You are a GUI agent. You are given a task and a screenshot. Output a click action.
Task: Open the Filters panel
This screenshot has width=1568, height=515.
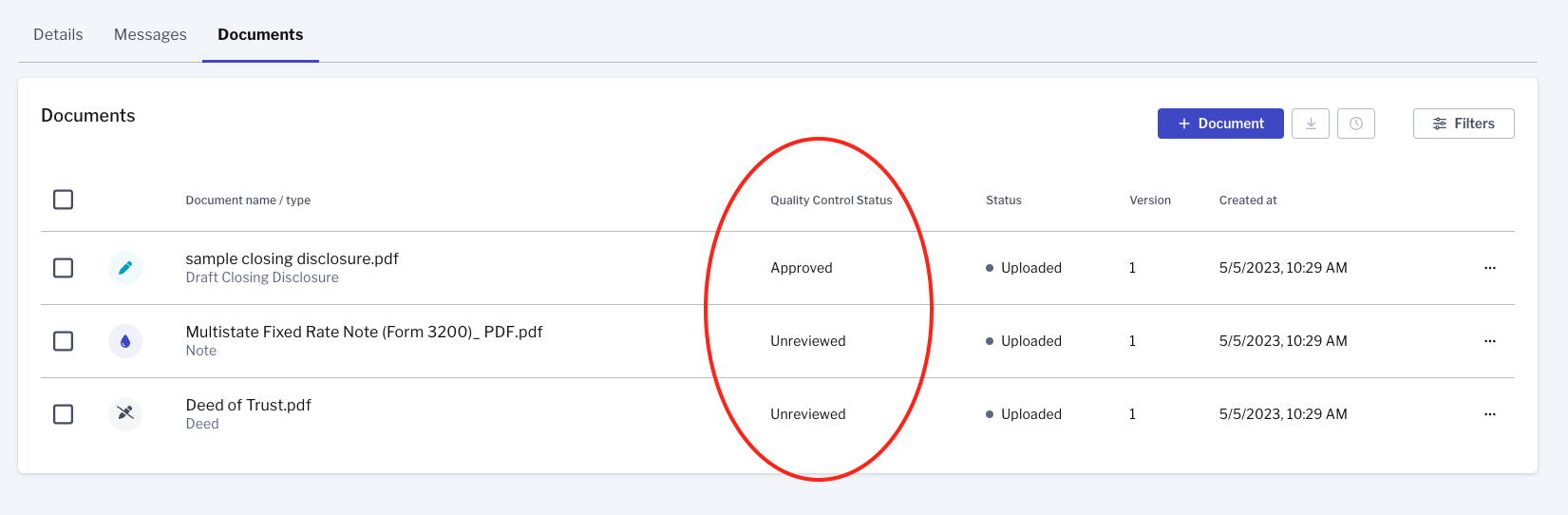tap(1464, 124)
